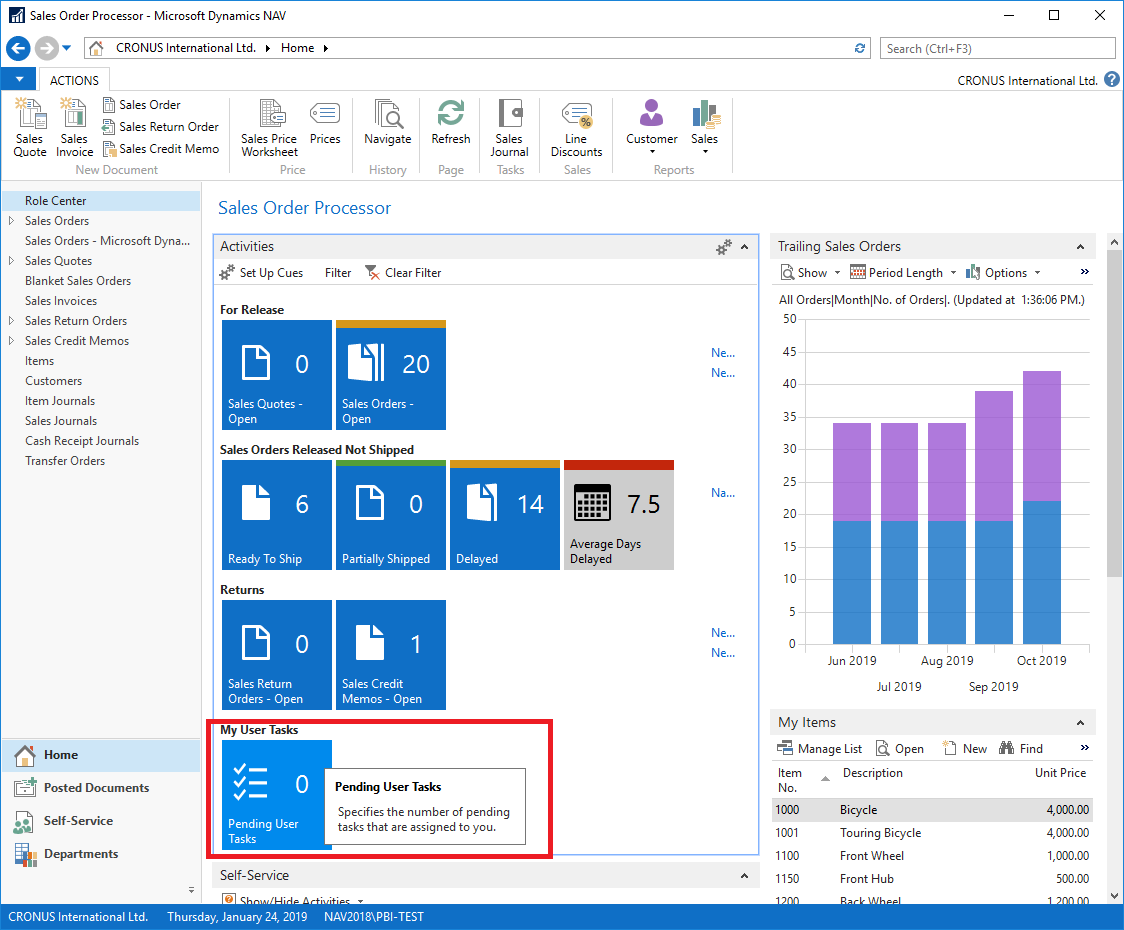The width and height of the screenshot is (1124, 930).
Task: Collapse the Activities part
Action: point(745,247)
